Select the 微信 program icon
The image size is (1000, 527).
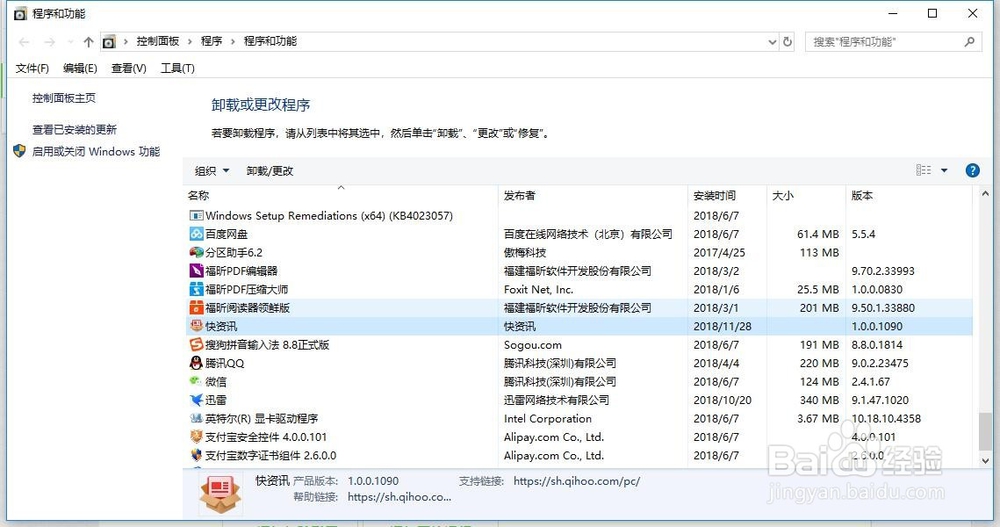click(196, 382)
